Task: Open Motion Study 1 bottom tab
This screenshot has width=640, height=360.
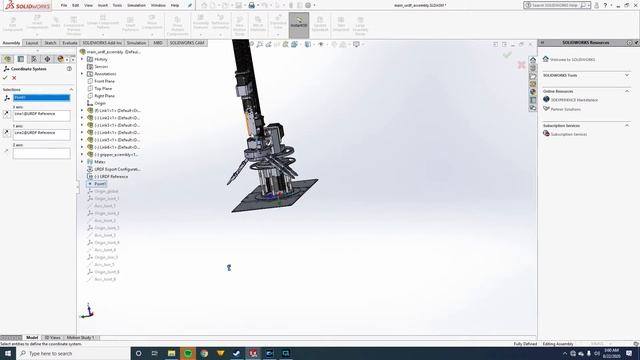Action: coord(80,338)
